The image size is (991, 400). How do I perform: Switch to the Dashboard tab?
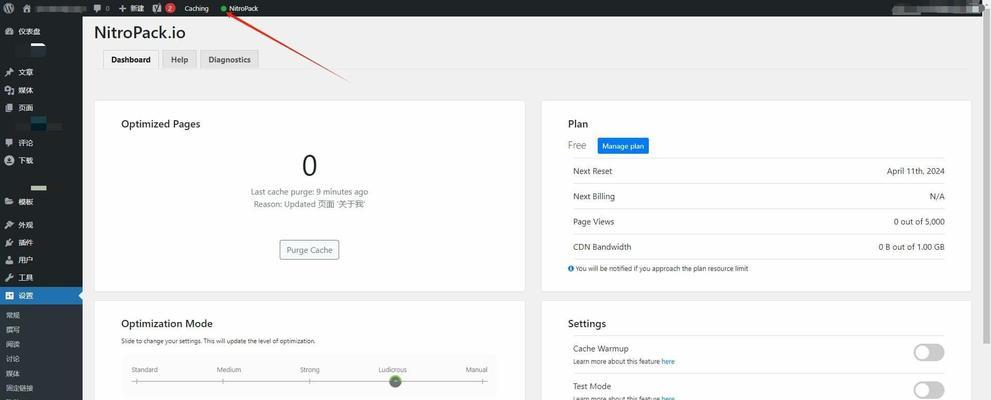[x=131, y=59]
